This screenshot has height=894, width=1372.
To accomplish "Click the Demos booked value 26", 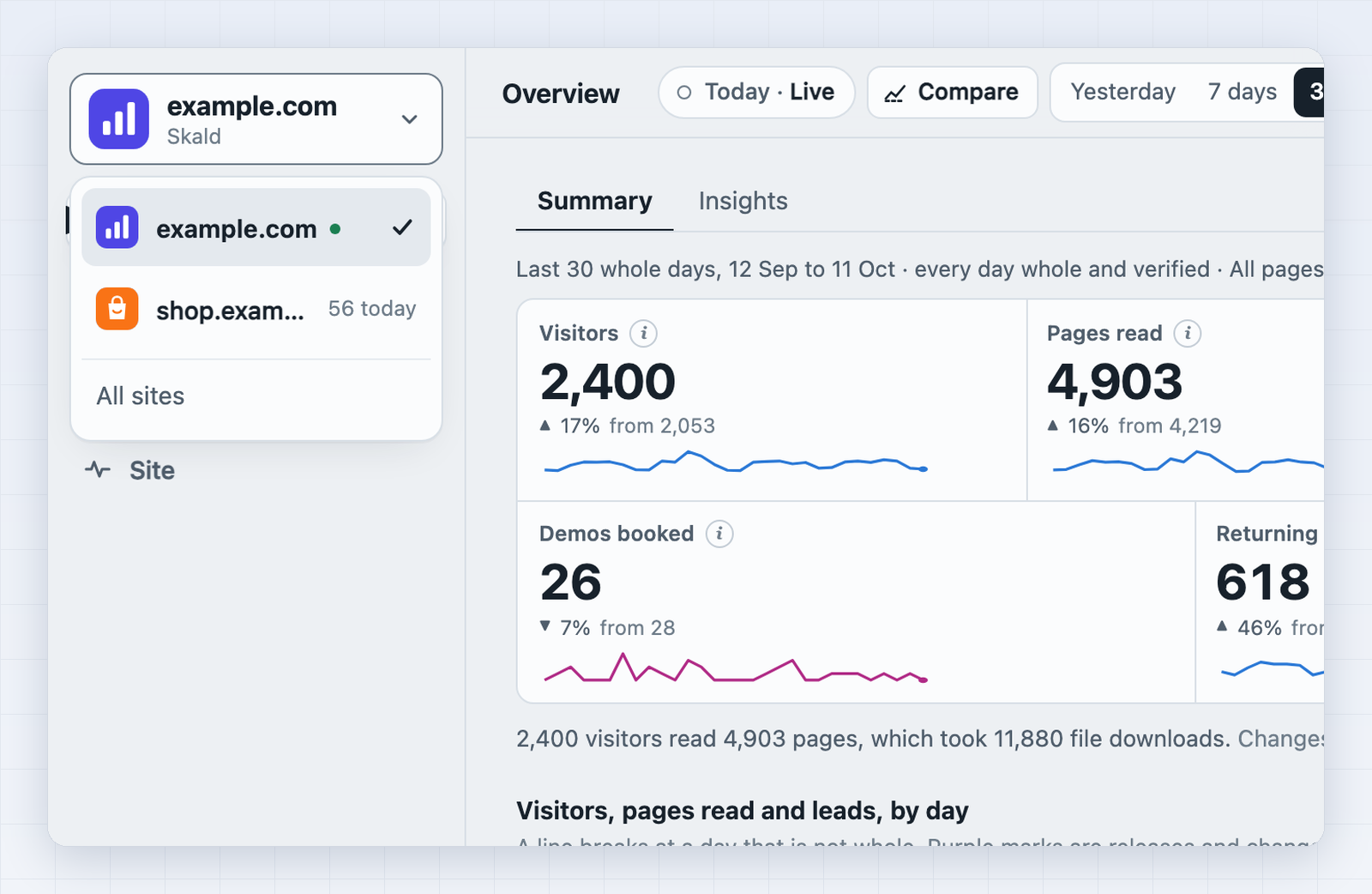I will pos(571,583).
